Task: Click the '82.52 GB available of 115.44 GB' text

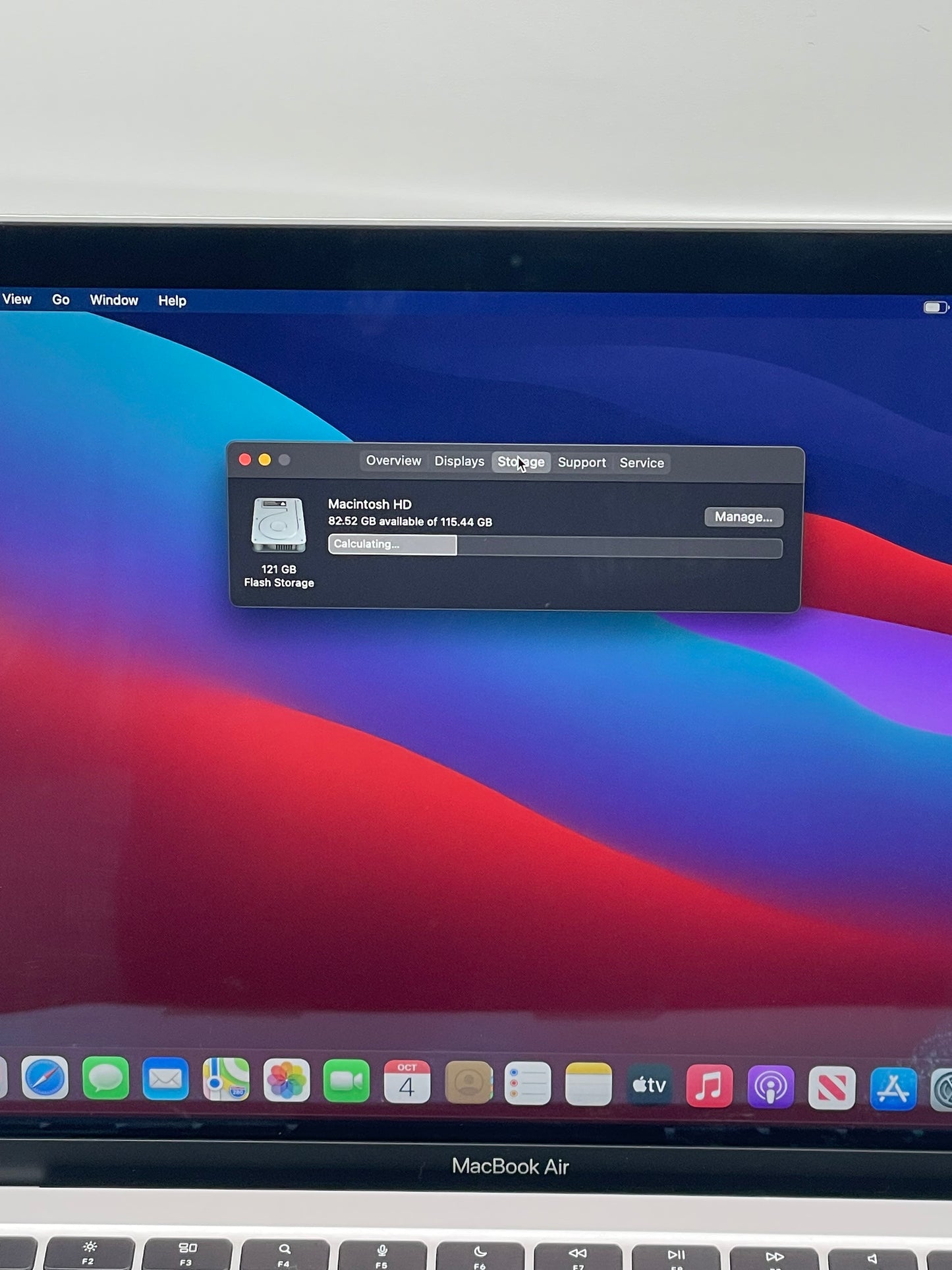Action: click(x=410, y=521)
